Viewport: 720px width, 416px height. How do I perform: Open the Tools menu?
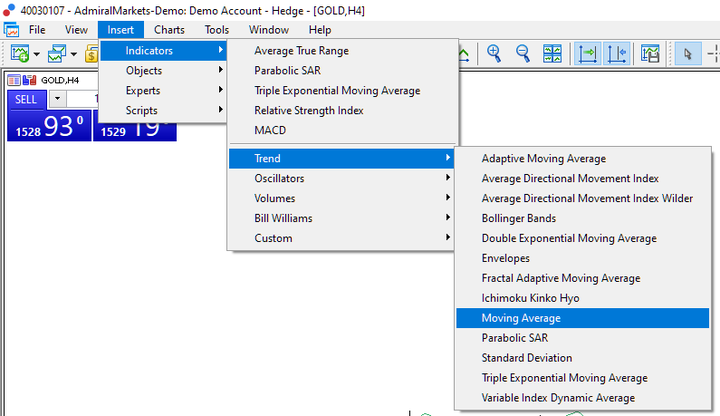click(217, 30)
